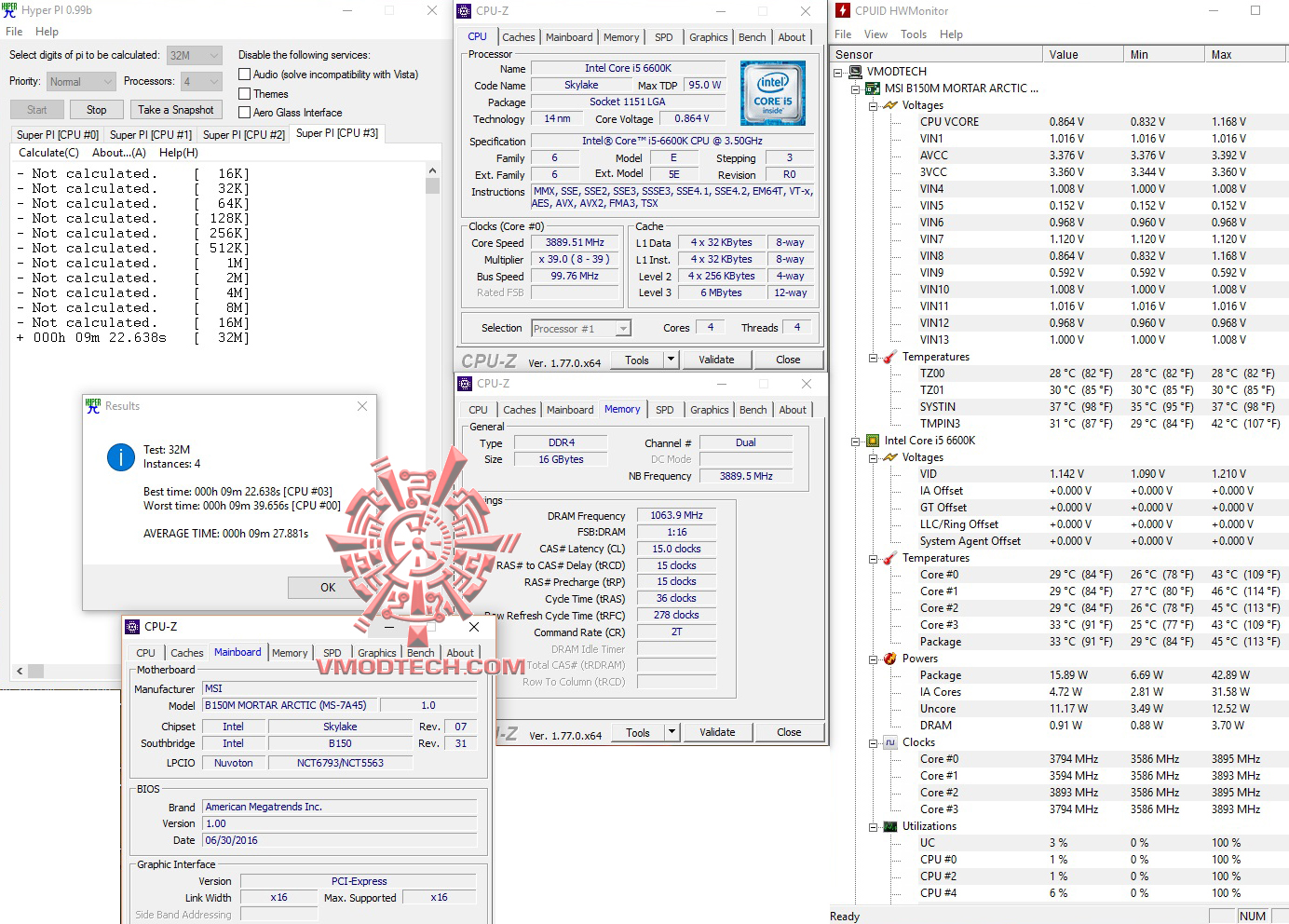The height and width of the screenshot is (924, 1289).
Task: Click the CPU-Z icon of the motherboard info window
Action: [x=132, y=626]
